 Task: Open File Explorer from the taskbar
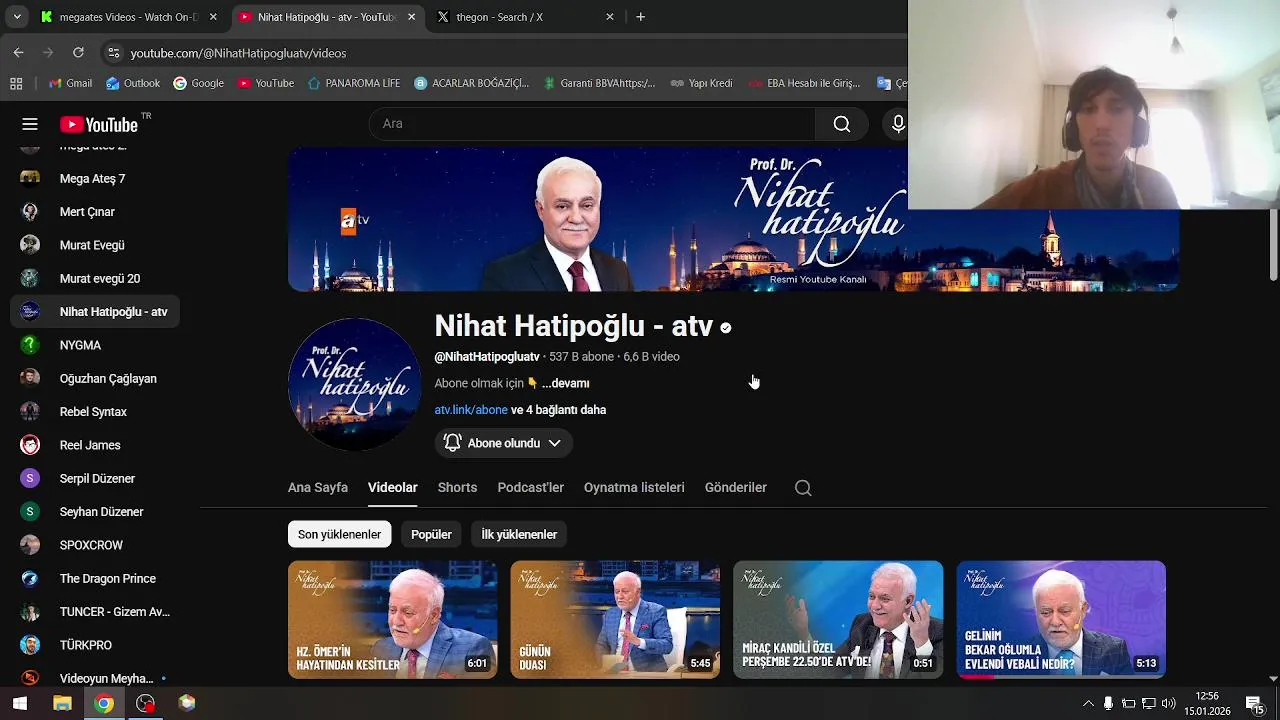62,703
